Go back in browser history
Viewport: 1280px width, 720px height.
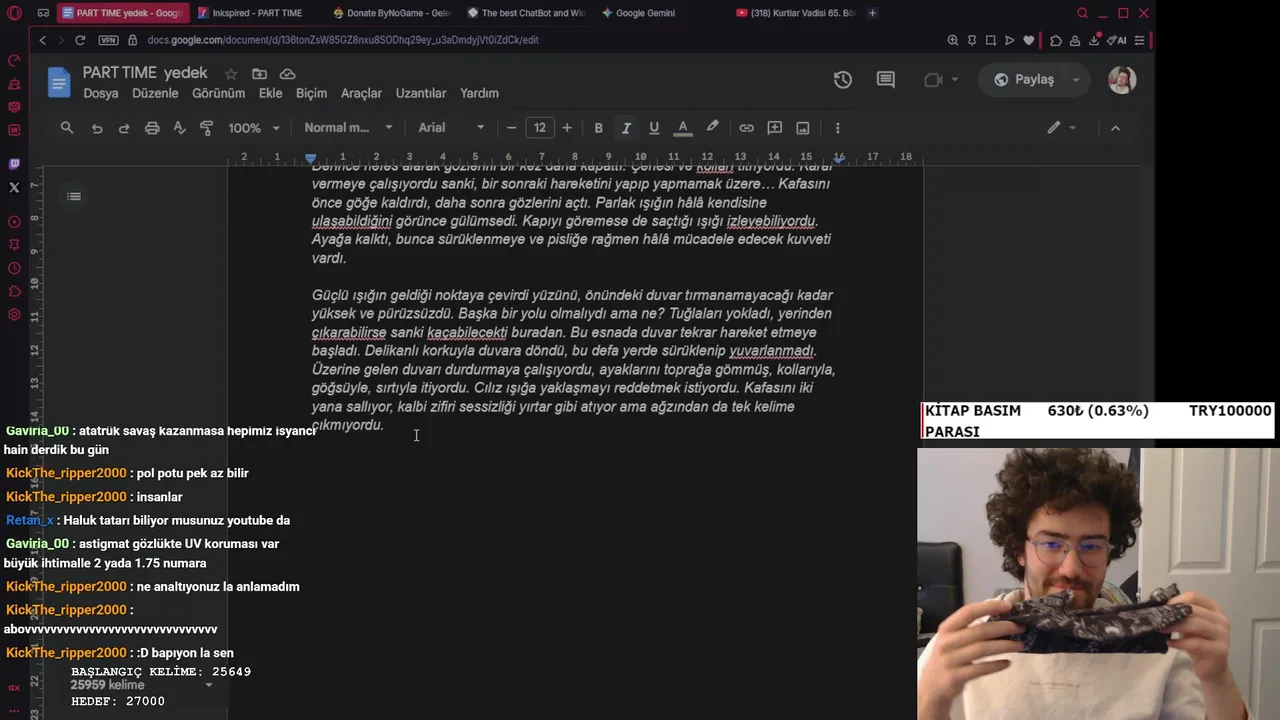[42, 40]
